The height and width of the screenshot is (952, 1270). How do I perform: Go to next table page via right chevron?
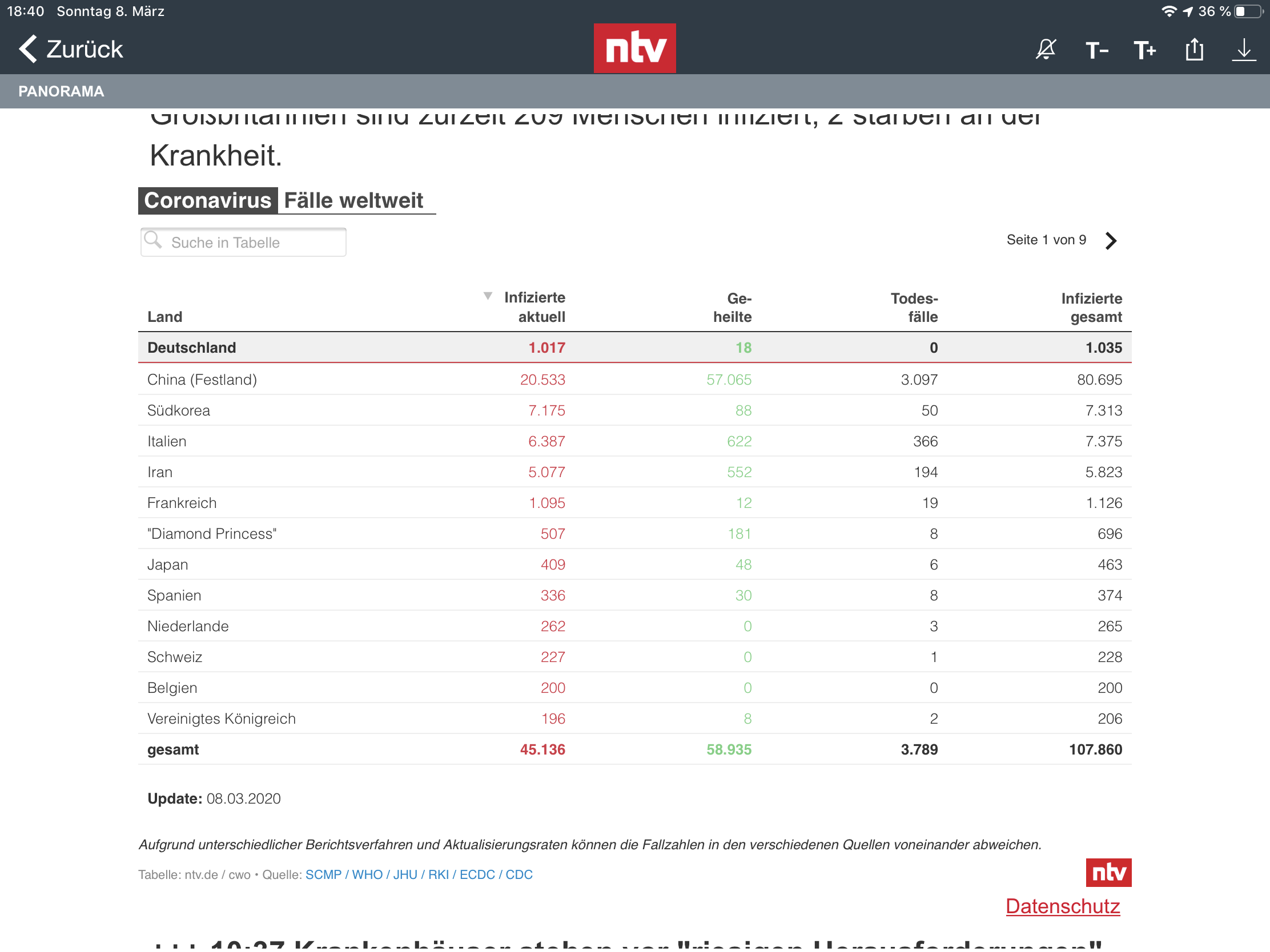tap(1112, 240)
